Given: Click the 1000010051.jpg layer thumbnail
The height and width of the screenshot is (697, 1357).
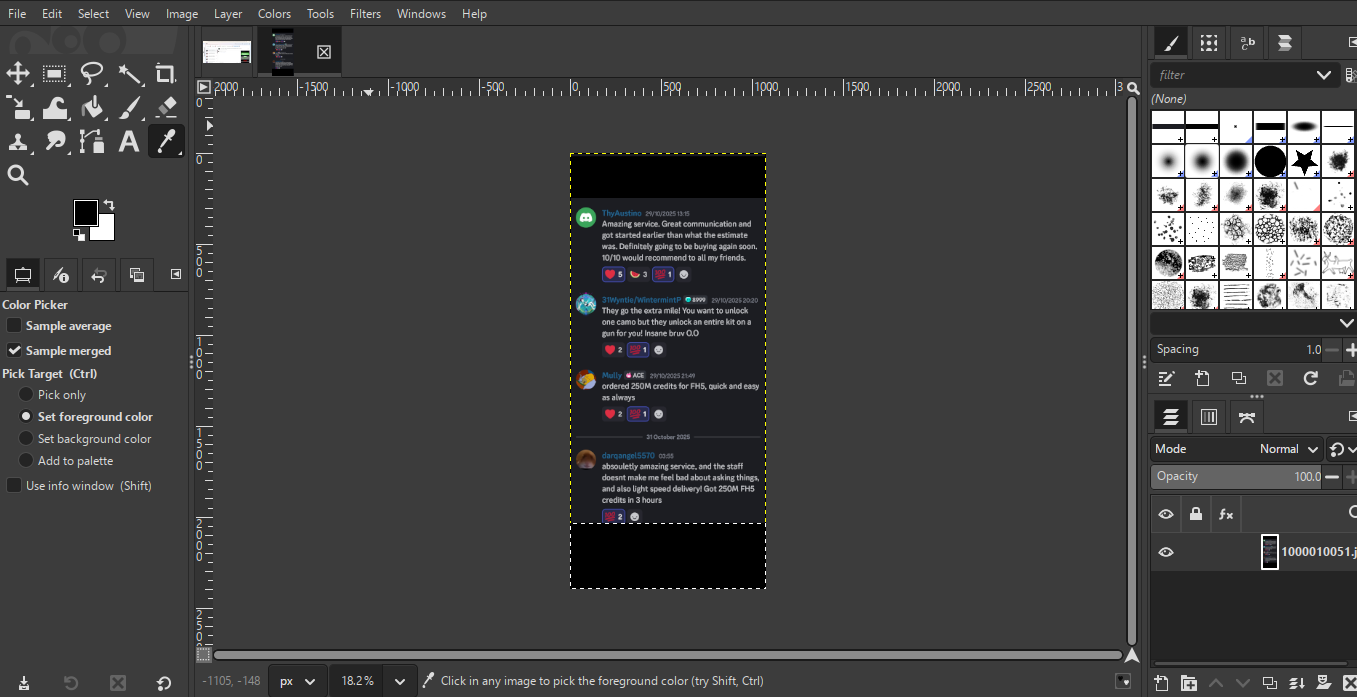Looking at the screenshot, I should tap(1269, 551).
